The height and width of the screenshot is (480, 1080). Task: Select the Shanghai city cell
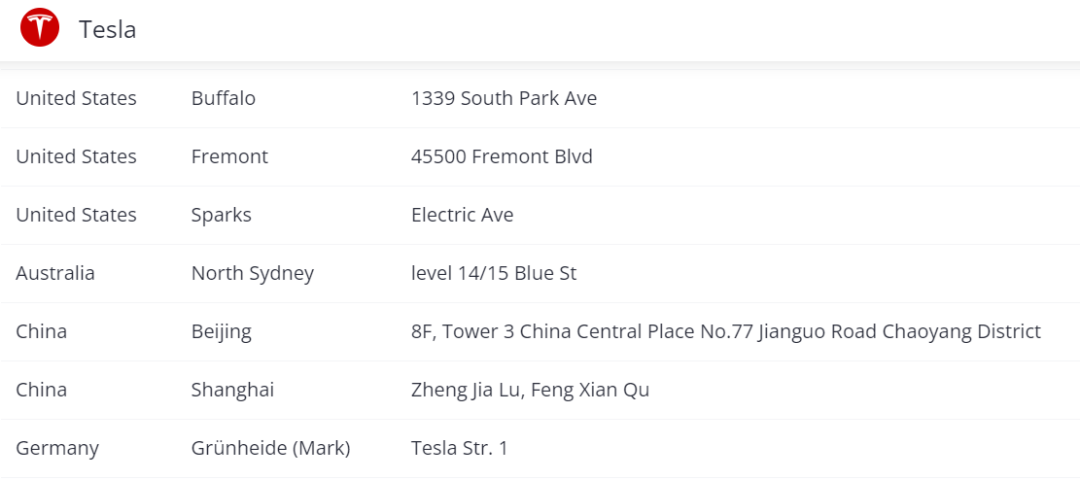[x=232, y=390]
